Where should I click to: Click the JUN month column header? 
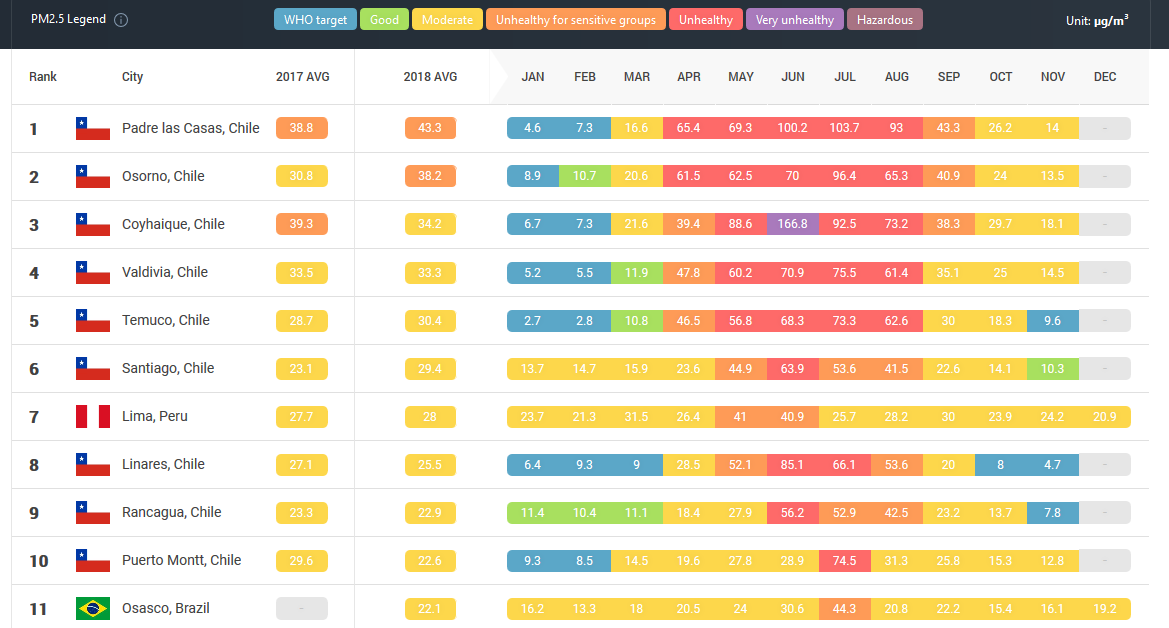point(793,77)
